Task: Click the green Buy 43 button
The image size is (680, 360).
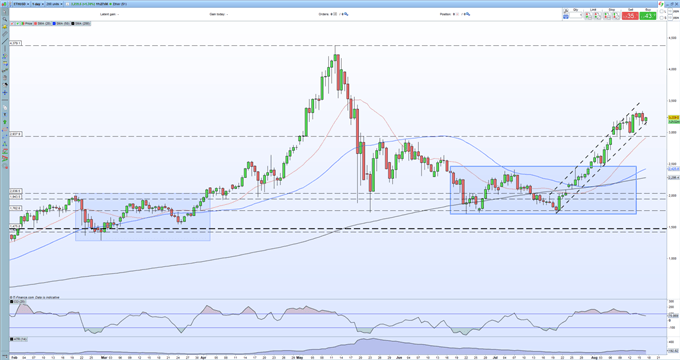Action: tap(648, 16)
